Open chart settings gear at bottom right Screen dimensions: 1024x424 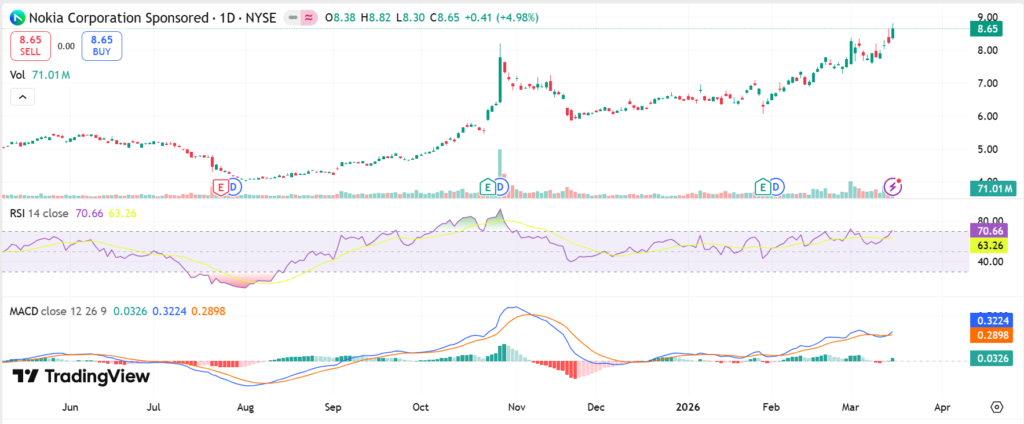click(996, 408)
